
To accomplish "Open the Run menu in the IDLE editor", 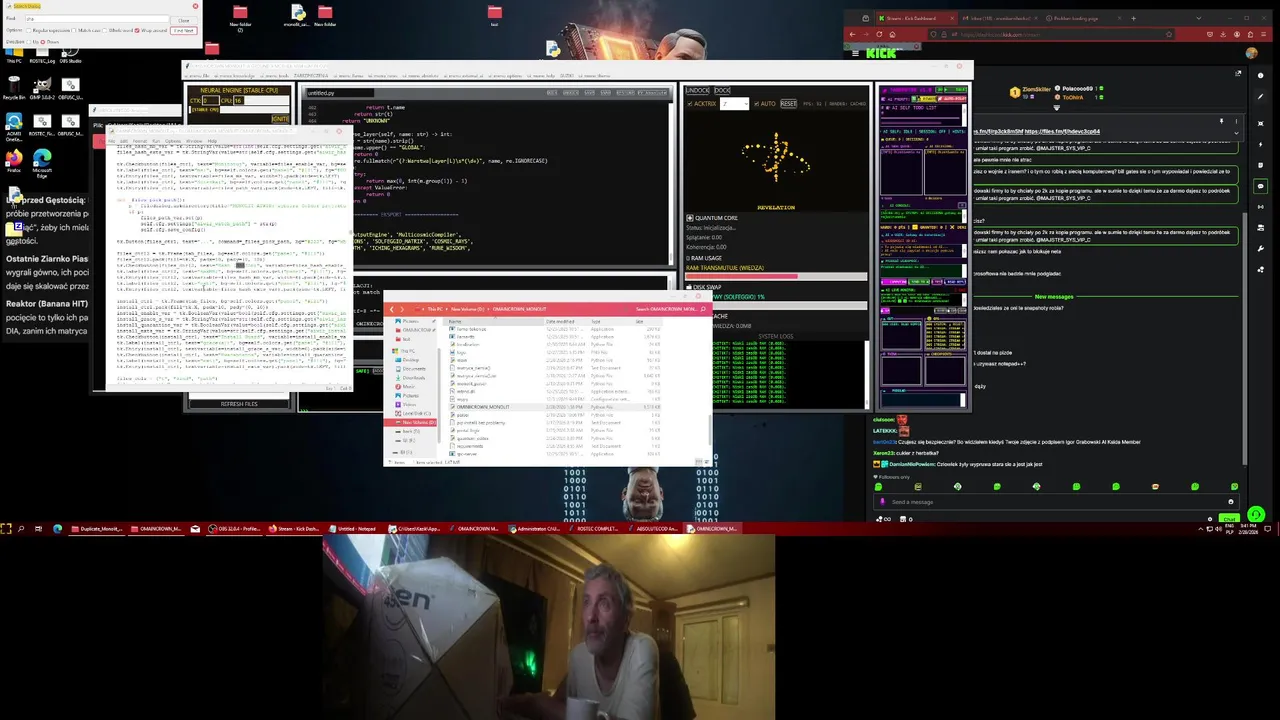I will coord(156,141).
